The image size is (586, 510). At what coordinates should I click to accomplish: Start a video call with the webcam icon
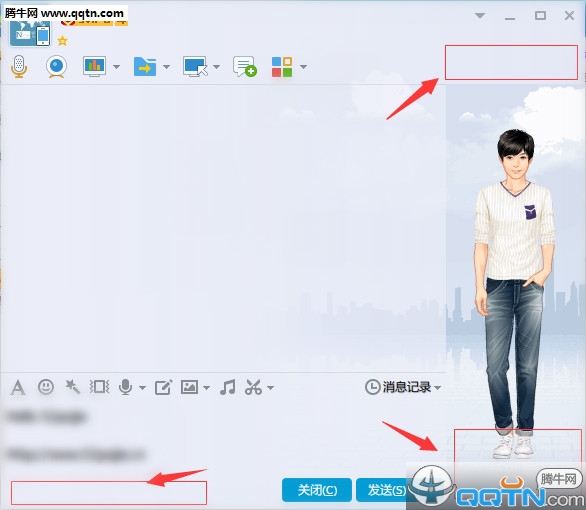click(56, 67)
